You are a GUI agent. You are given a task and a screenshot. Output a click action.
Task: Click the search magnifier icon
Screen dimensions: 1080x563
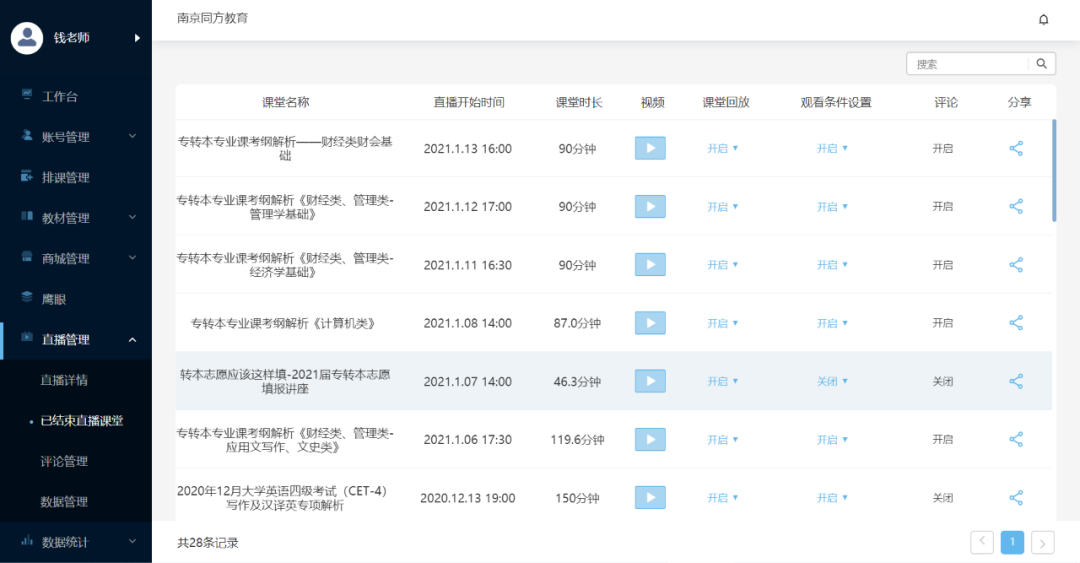coord(1041,63)
